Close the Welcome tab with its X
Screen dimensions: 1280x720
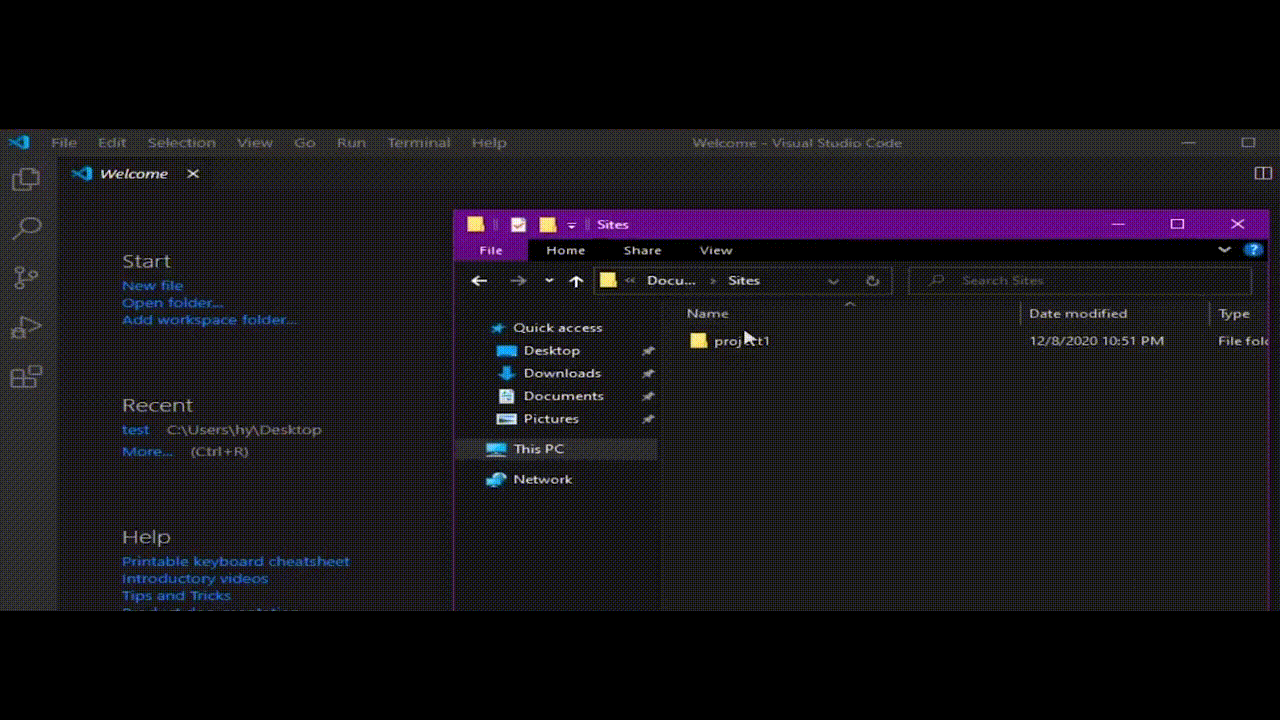pos(193,174)
